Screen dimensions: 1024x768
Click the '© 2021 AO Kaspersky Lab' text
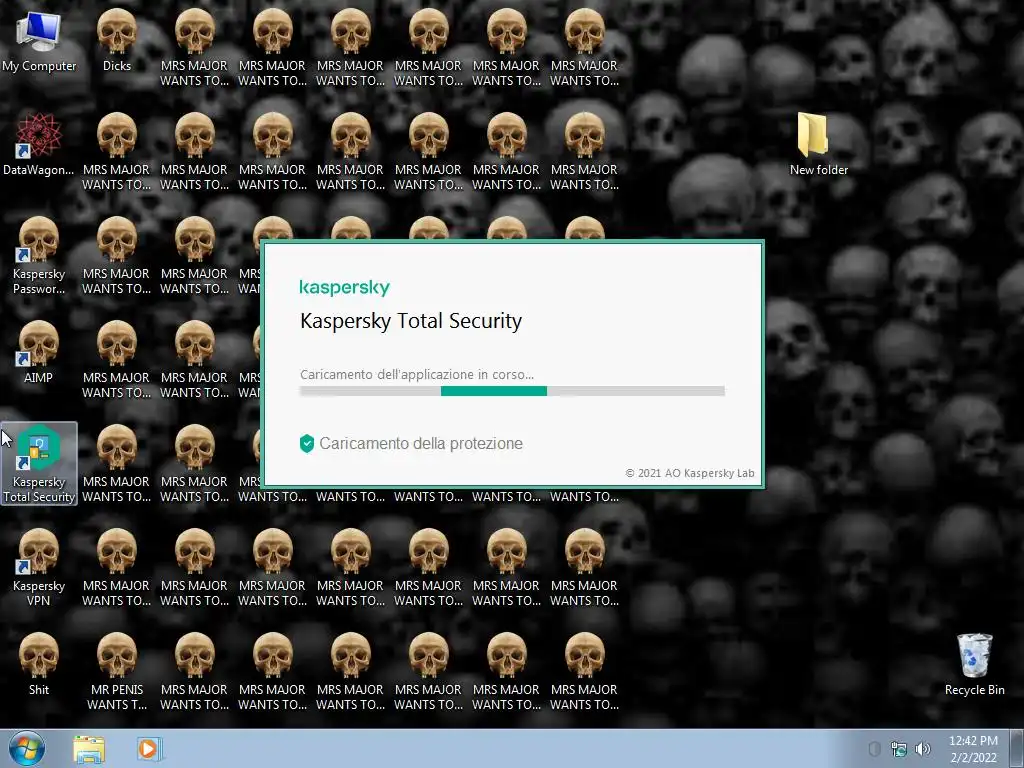[x=690, y=473]
